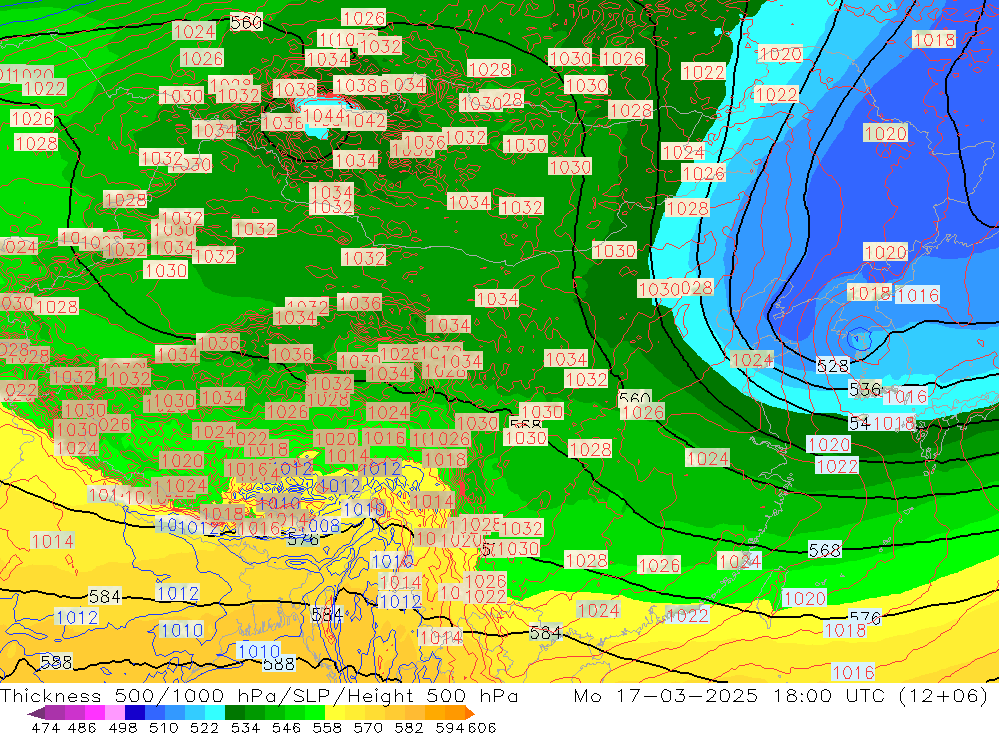This screenshot has height=733, width=1000.
Task: Click the darkest green legend swatch
Action: (x=235, y=713)
